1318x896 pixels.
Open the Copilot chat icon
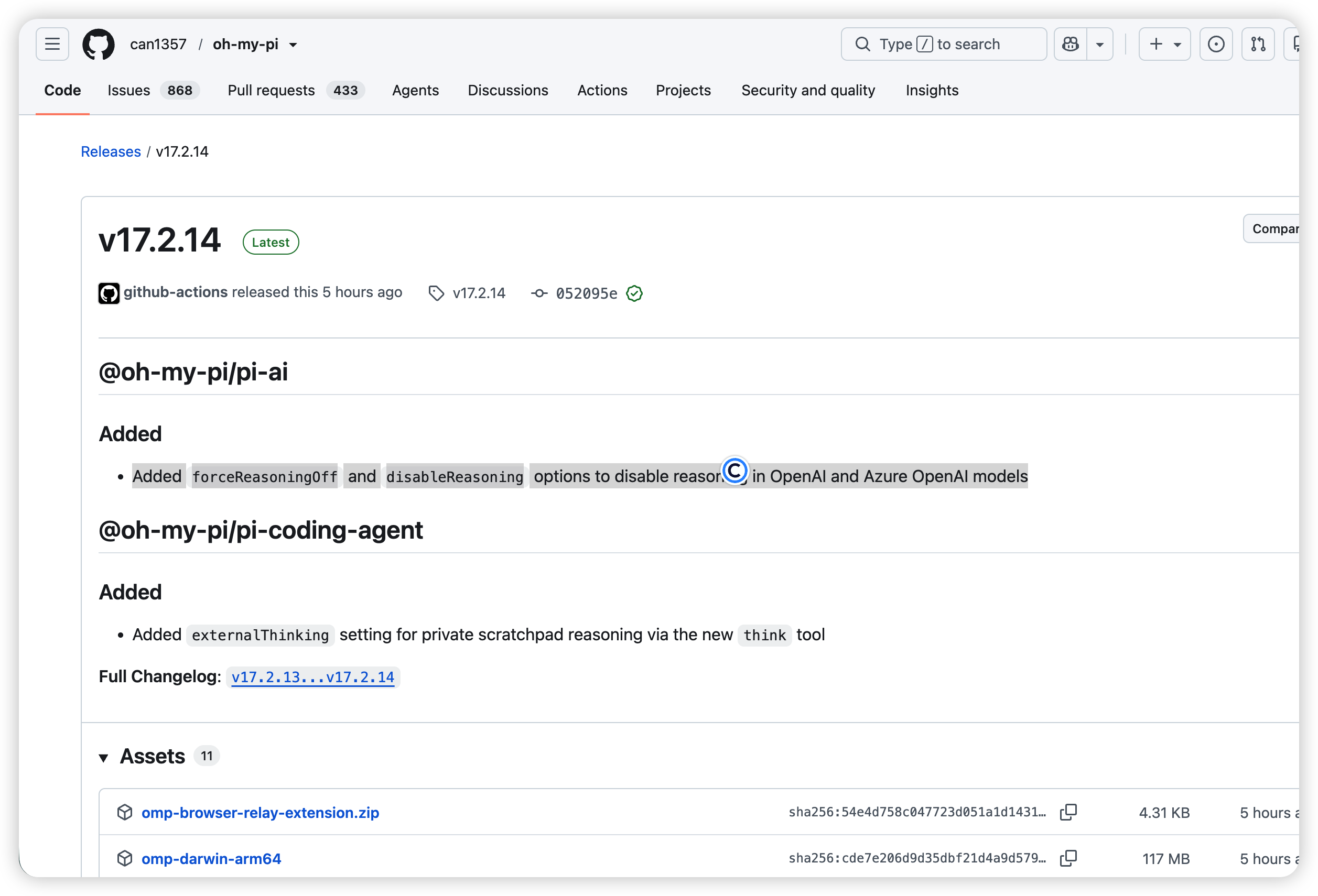tap(1070, 44)
